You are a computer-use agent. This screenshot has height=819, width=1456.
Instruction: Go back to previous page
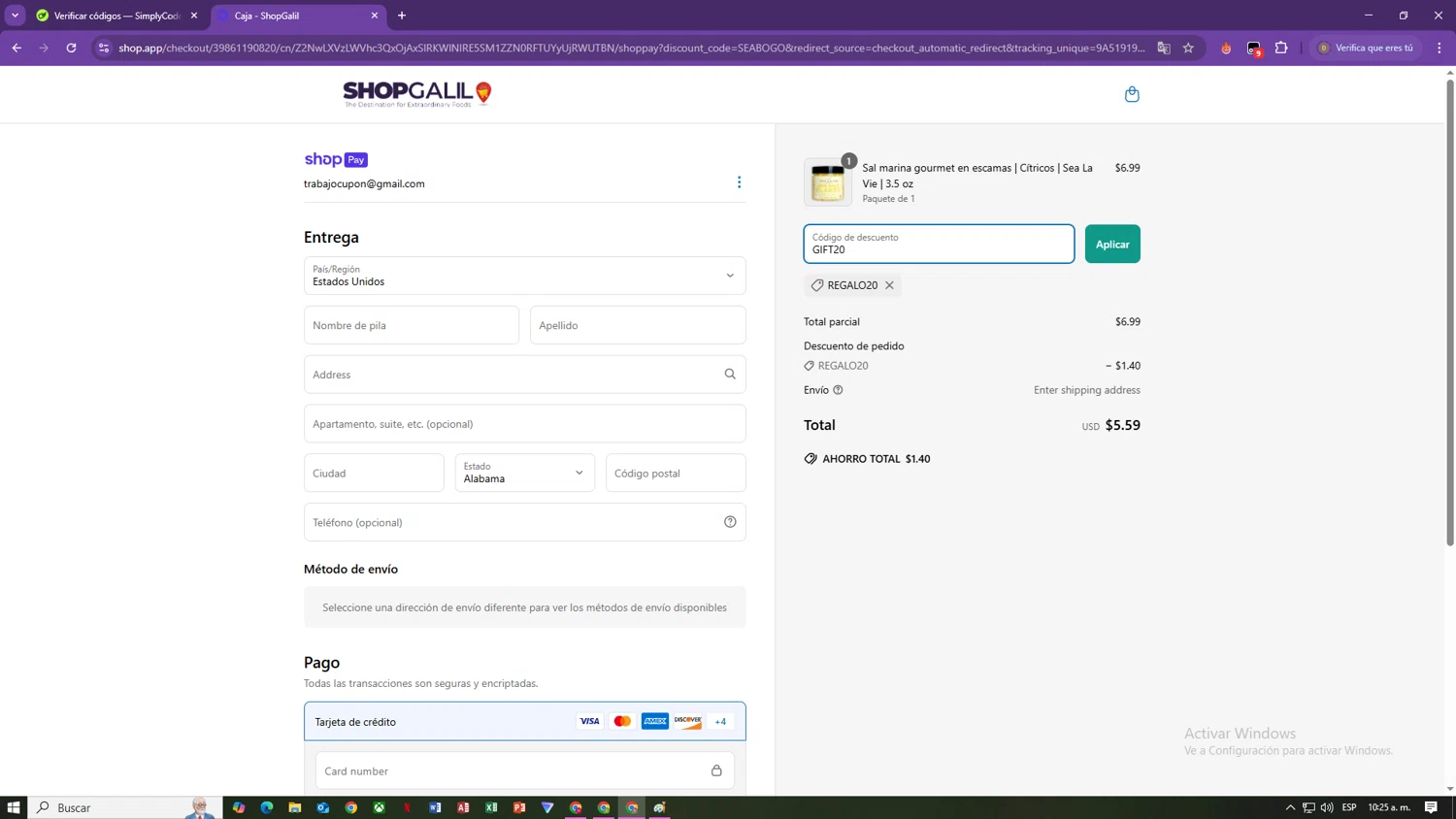[17, 48]
